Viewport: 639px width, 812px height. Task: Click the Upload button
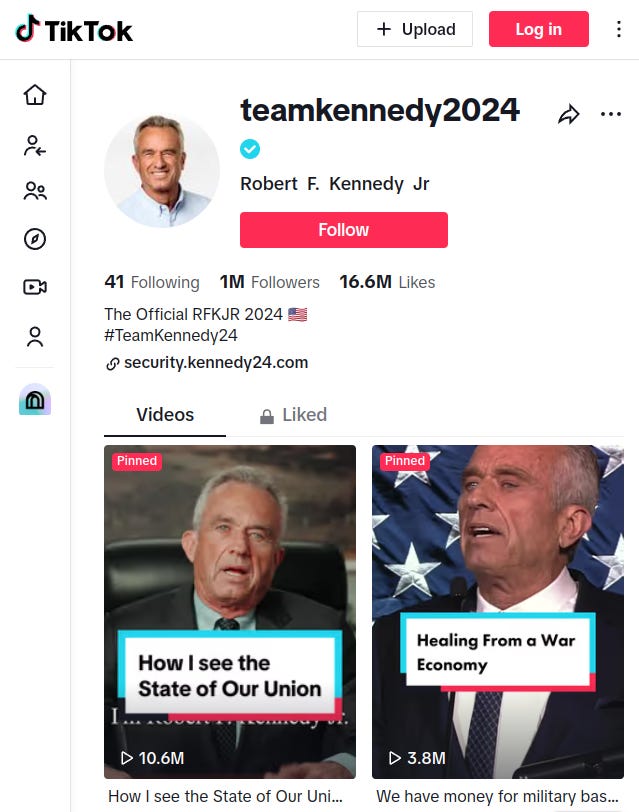click(x=415, y=29)
